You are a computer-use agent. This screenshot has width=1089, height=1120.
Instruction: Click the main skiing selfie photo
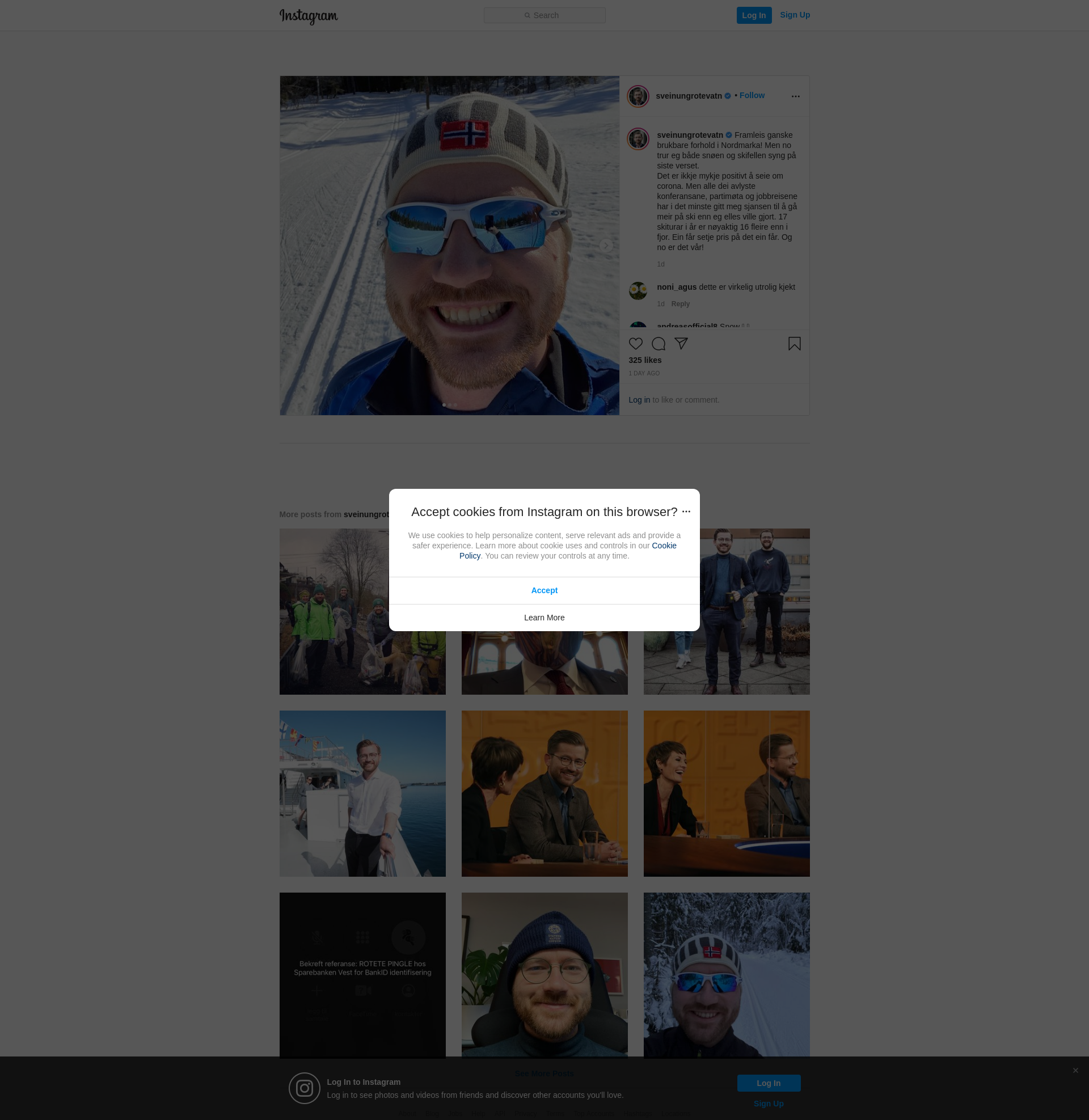pyautogui.click(x=449, y=246)
